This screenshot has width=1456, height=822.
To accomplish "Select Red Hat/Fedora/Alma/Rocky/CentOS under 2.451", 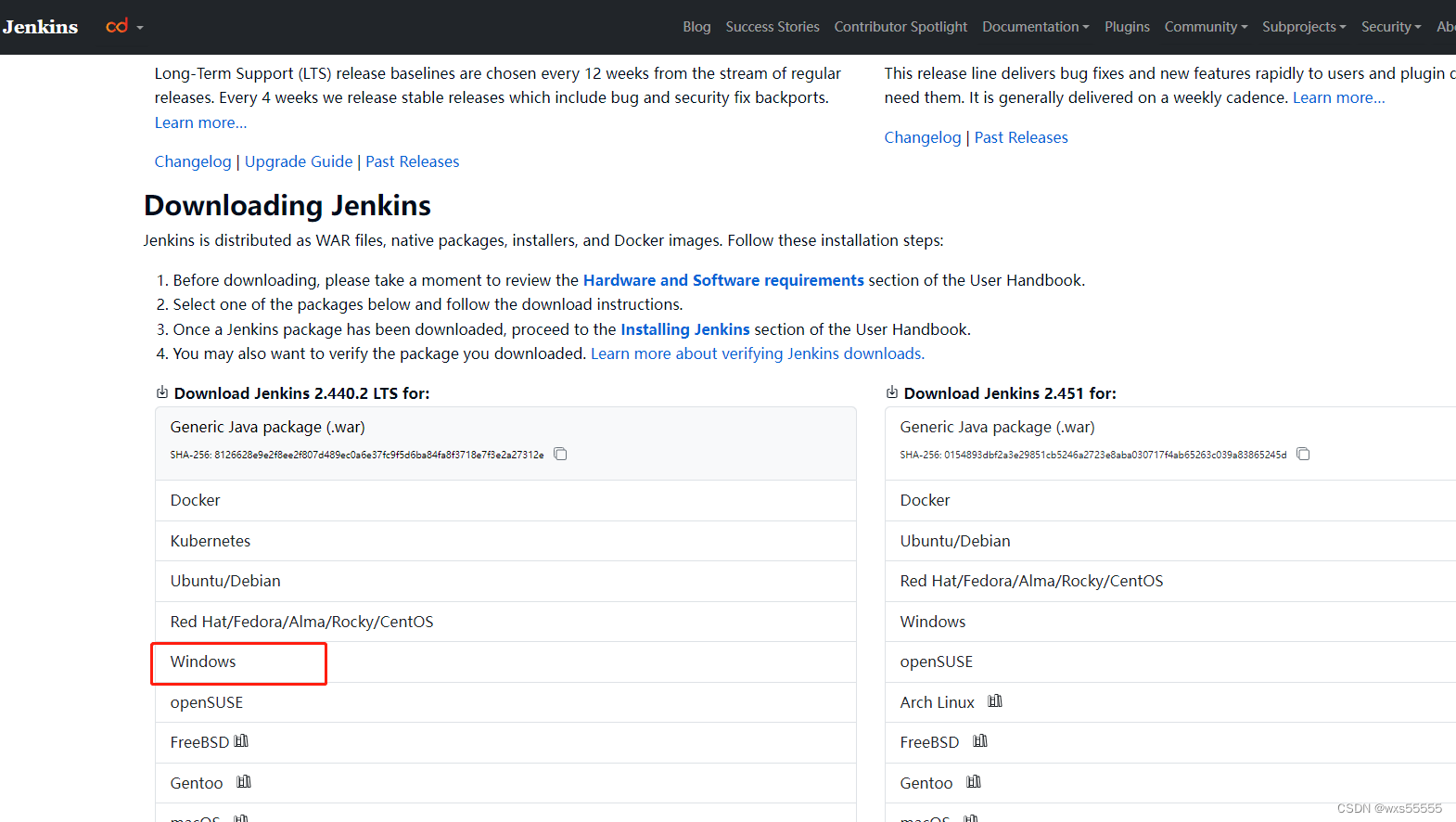I will (x=1170, y=581).
